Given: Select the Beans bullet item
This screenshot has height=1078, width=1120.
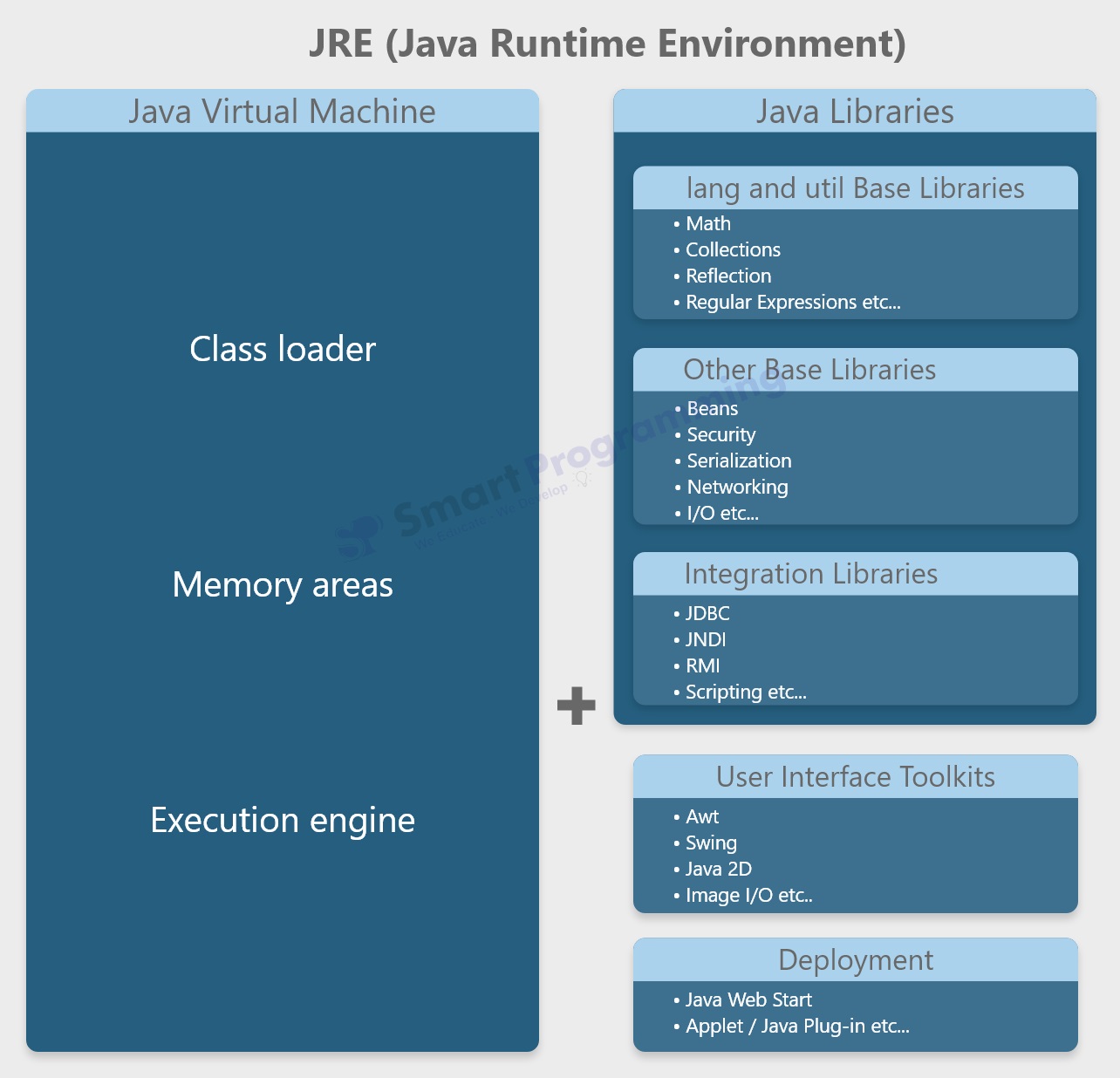Looking at the screenshot, I should [707, 408].
